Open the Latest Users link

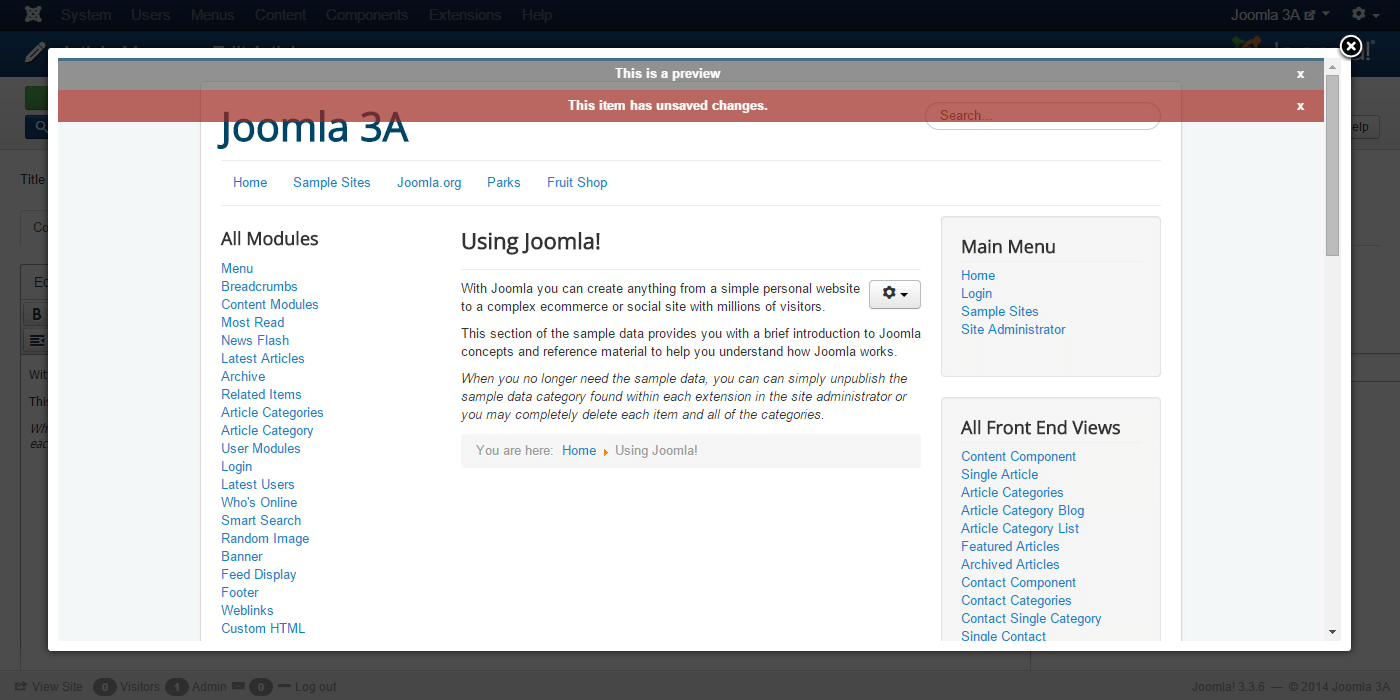coord(258,485)
